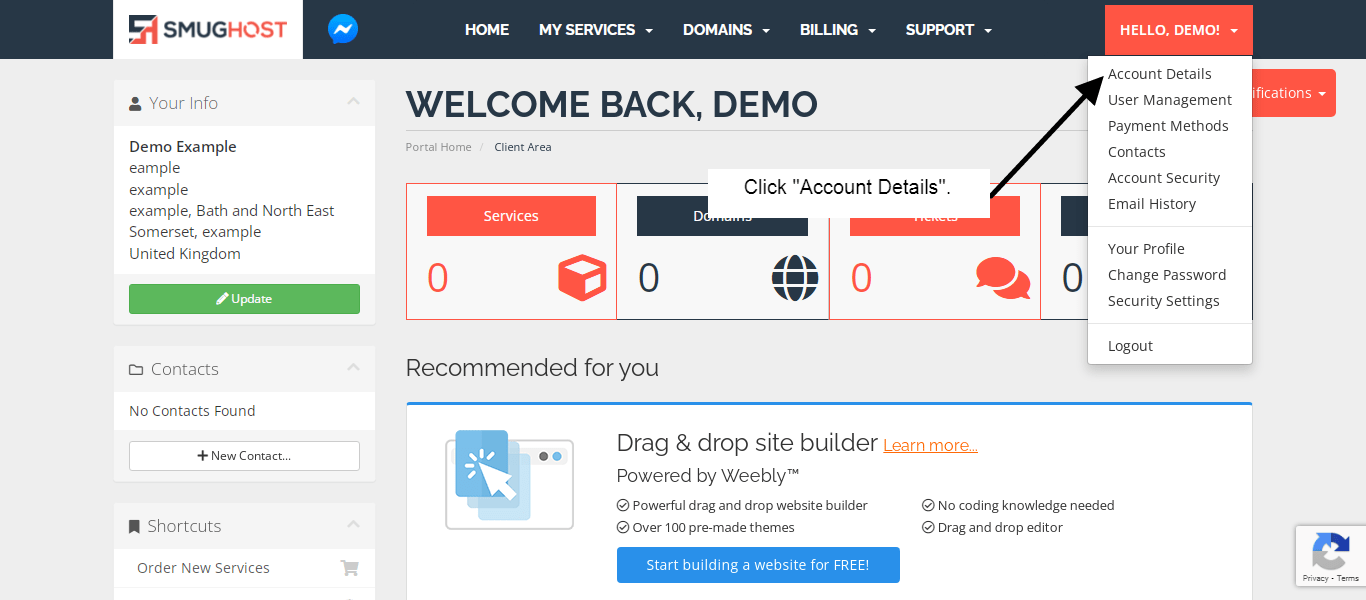This screenshot has height=600, width=1366.
Task: Click the reCAPTCHA badge
Action: pos(1330,555)
